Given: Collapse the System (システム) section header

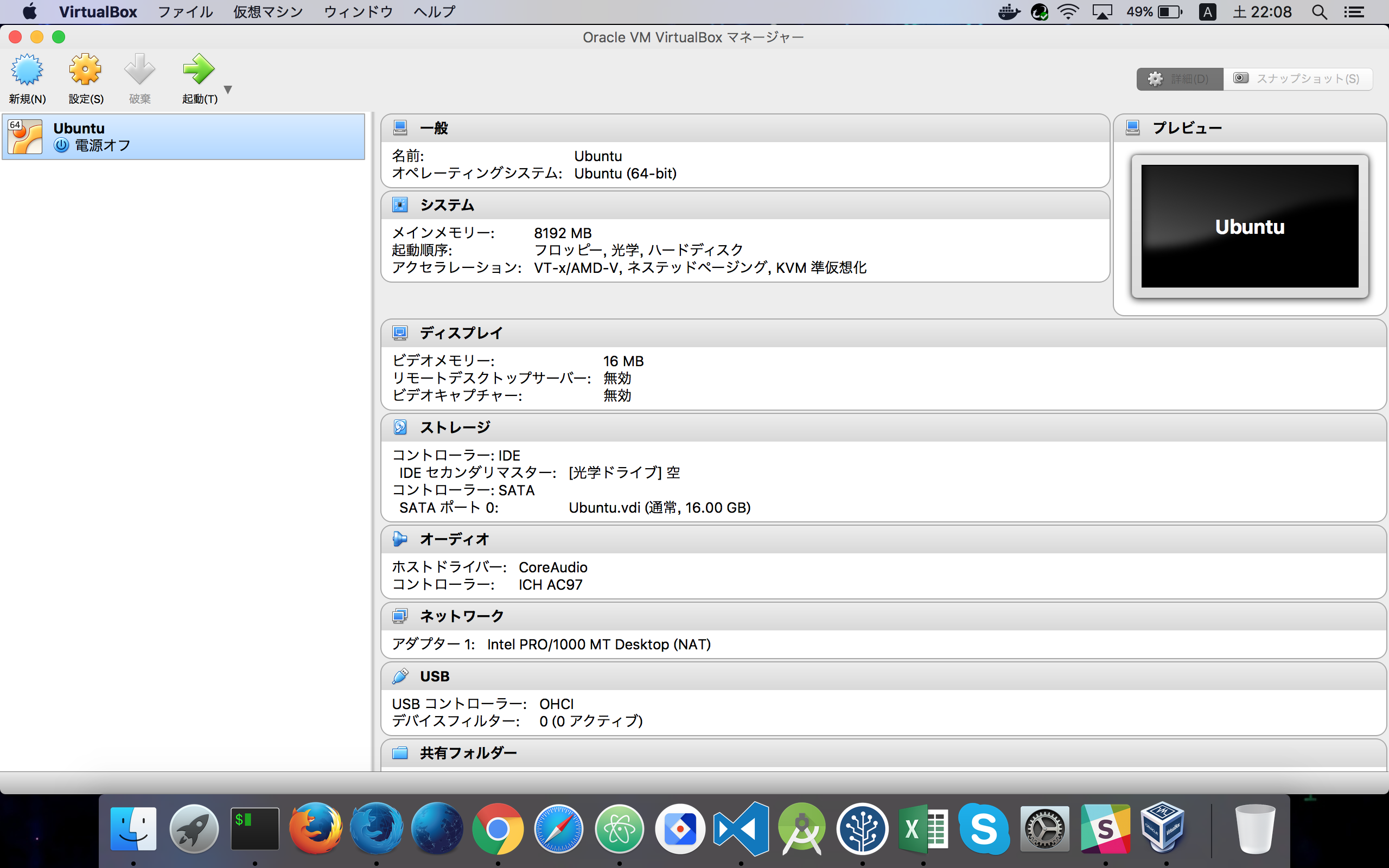Looking at the screenshot, I should (x=447, y=205).
